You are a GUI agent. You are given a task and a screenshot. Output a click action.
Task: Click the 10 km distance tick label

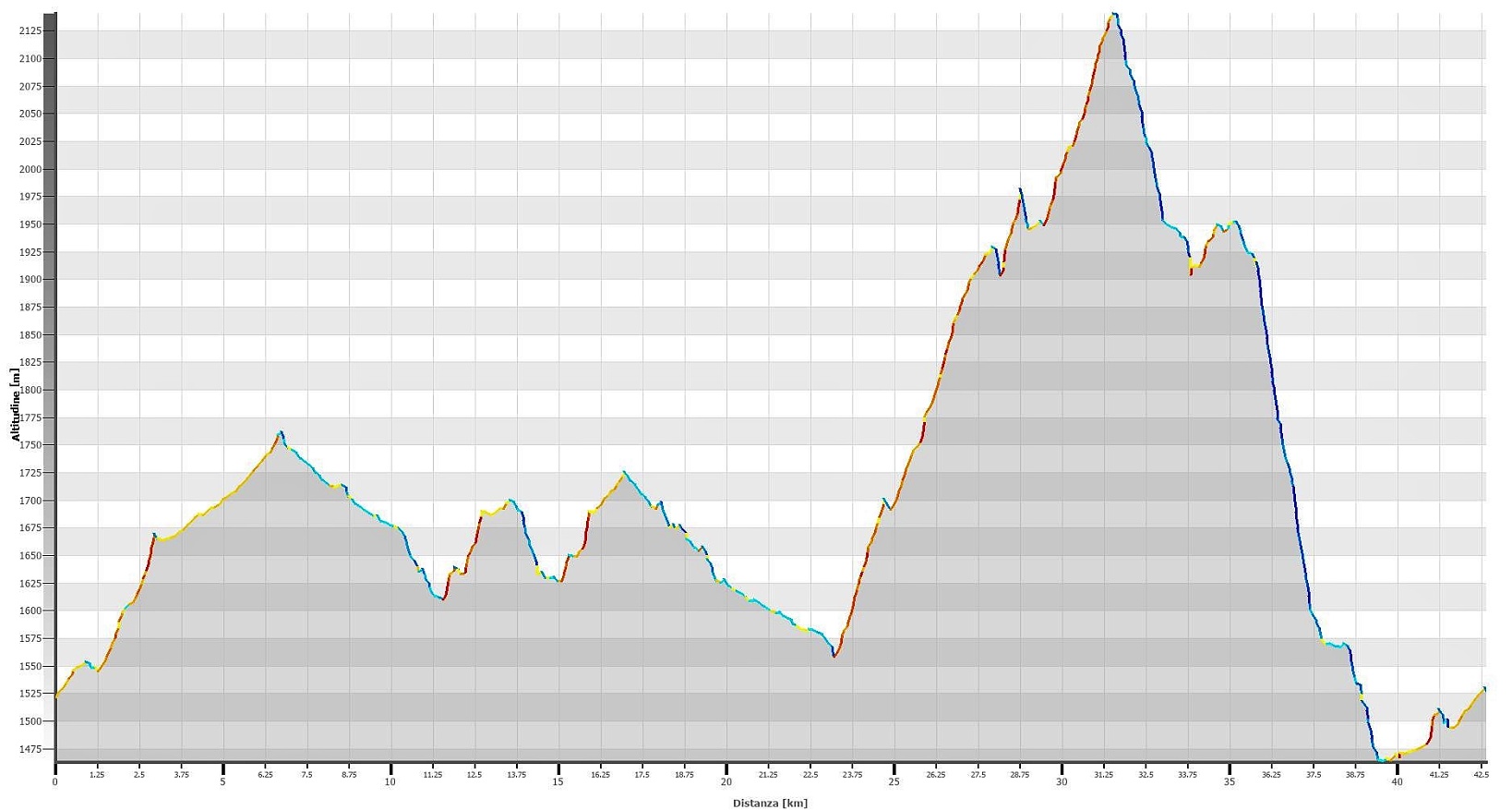click(x=390, y=781)
